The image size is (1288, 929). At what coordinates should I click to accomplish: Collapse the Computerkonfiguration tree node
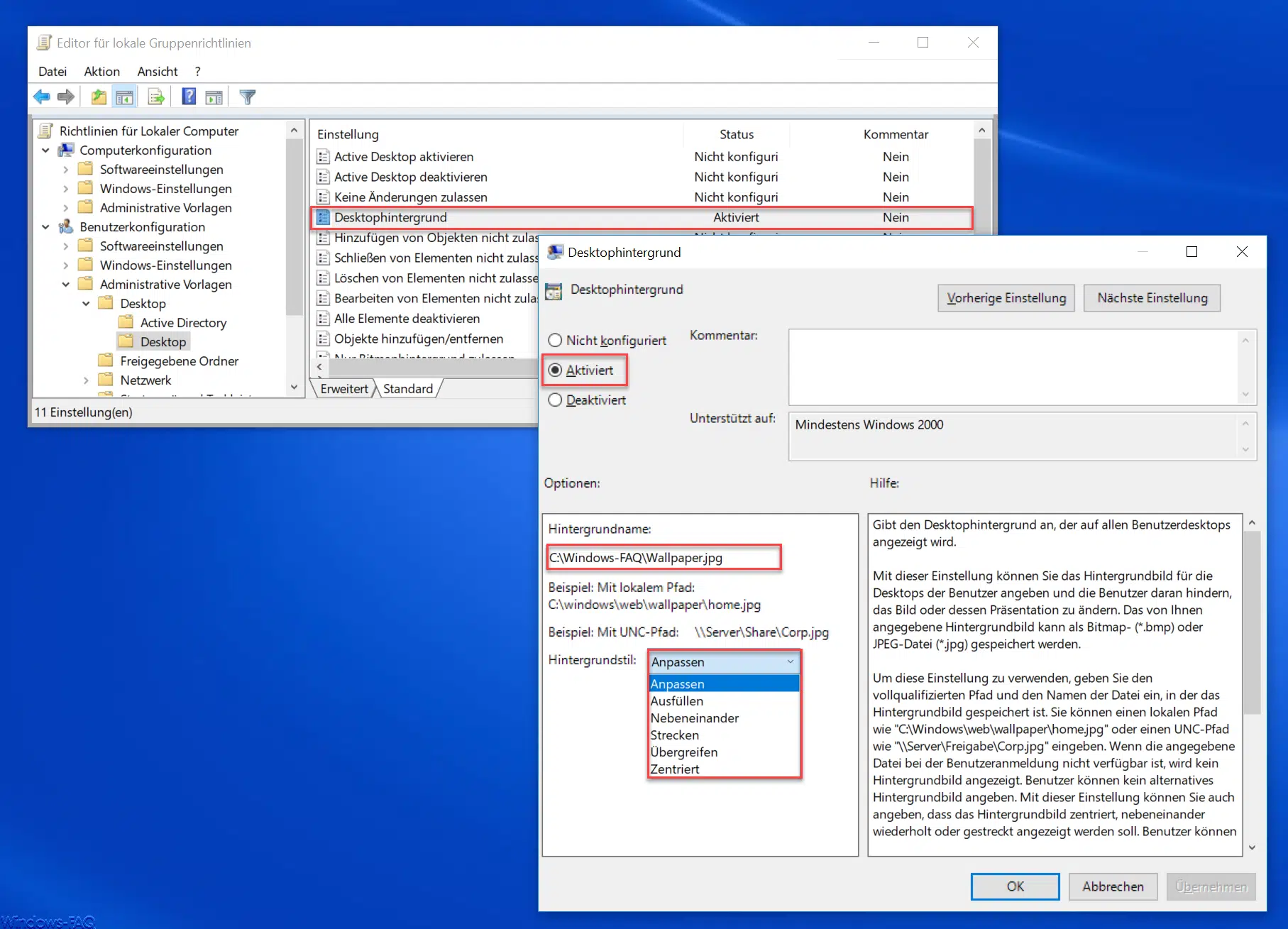(x=45, y=150)
